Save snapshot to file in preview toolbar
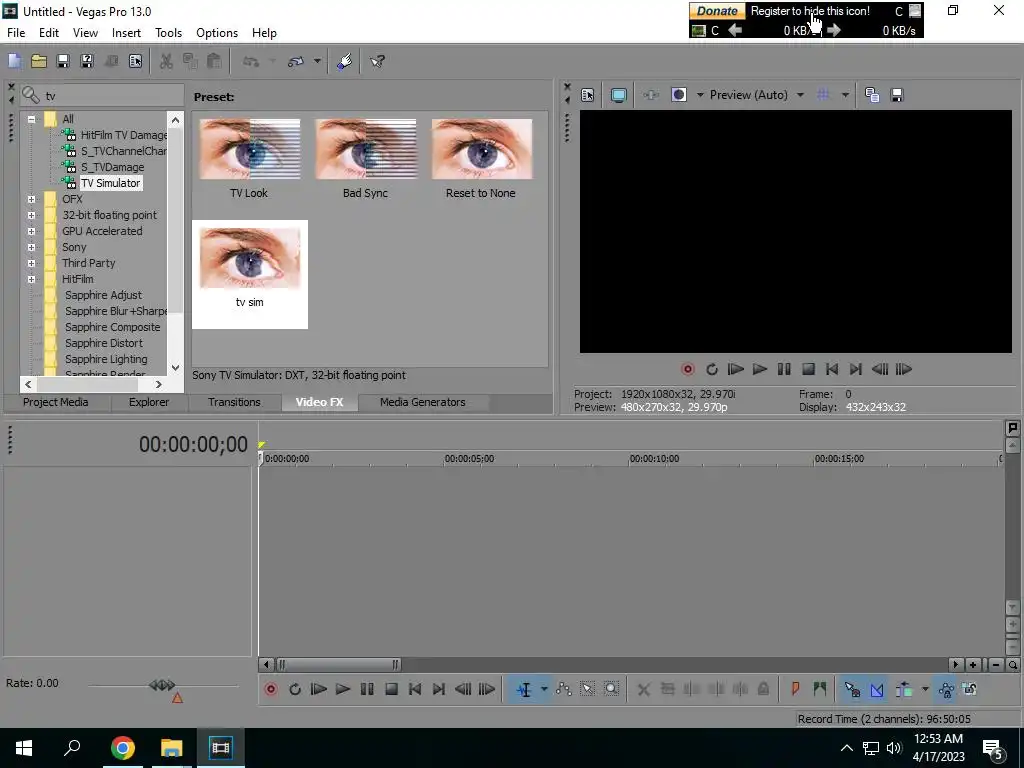1024x768 pixels. click(897, 95)
